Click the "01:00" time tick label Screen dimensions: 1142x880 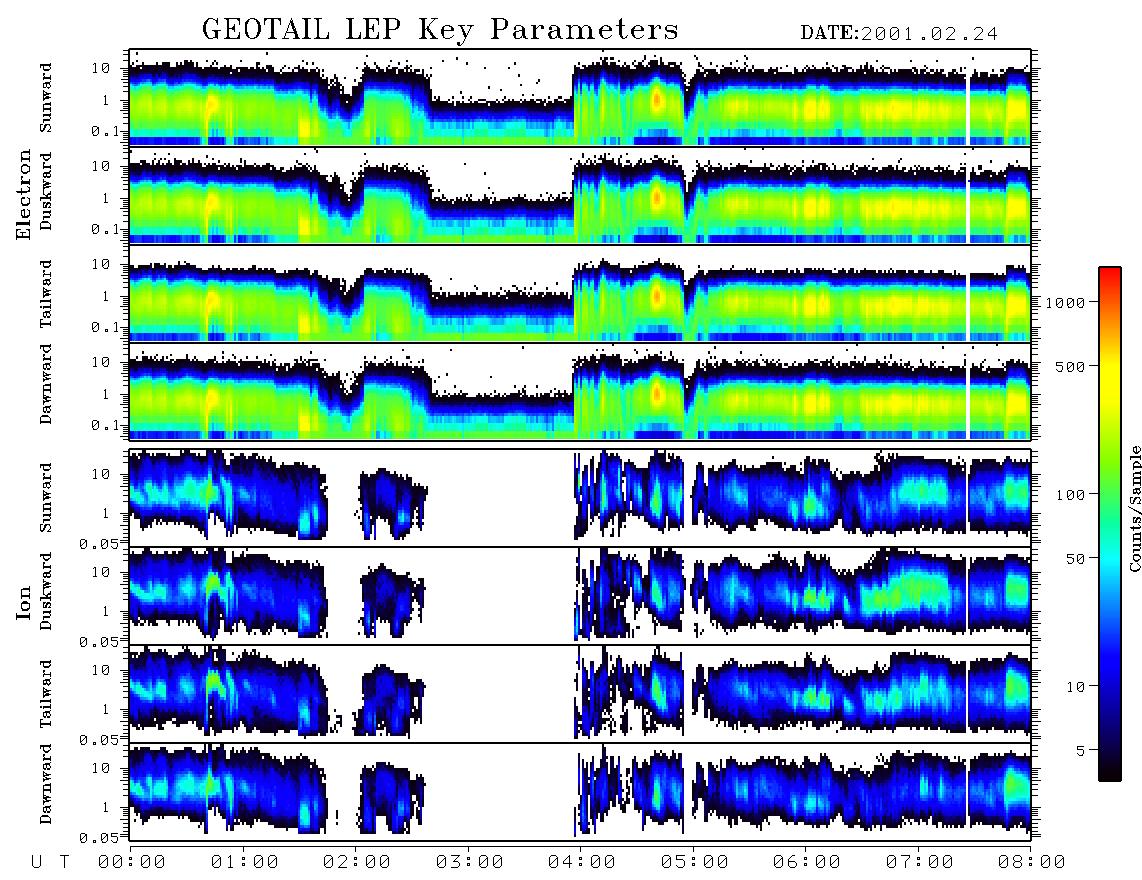pos(245,862)
